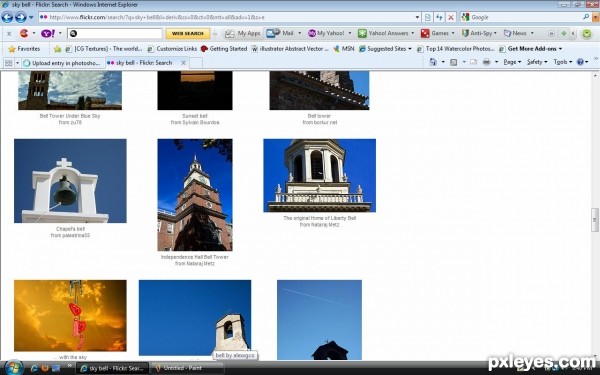Open Independence Hall Bell Tower thumbnail
Image resolution: width=600 pixels, height=375 pixels.
pyautogui.click(x=195, y=195)
